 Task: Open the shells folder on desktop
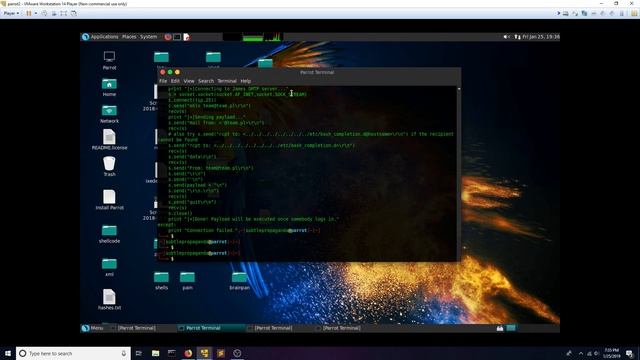(x=161, y=281)
